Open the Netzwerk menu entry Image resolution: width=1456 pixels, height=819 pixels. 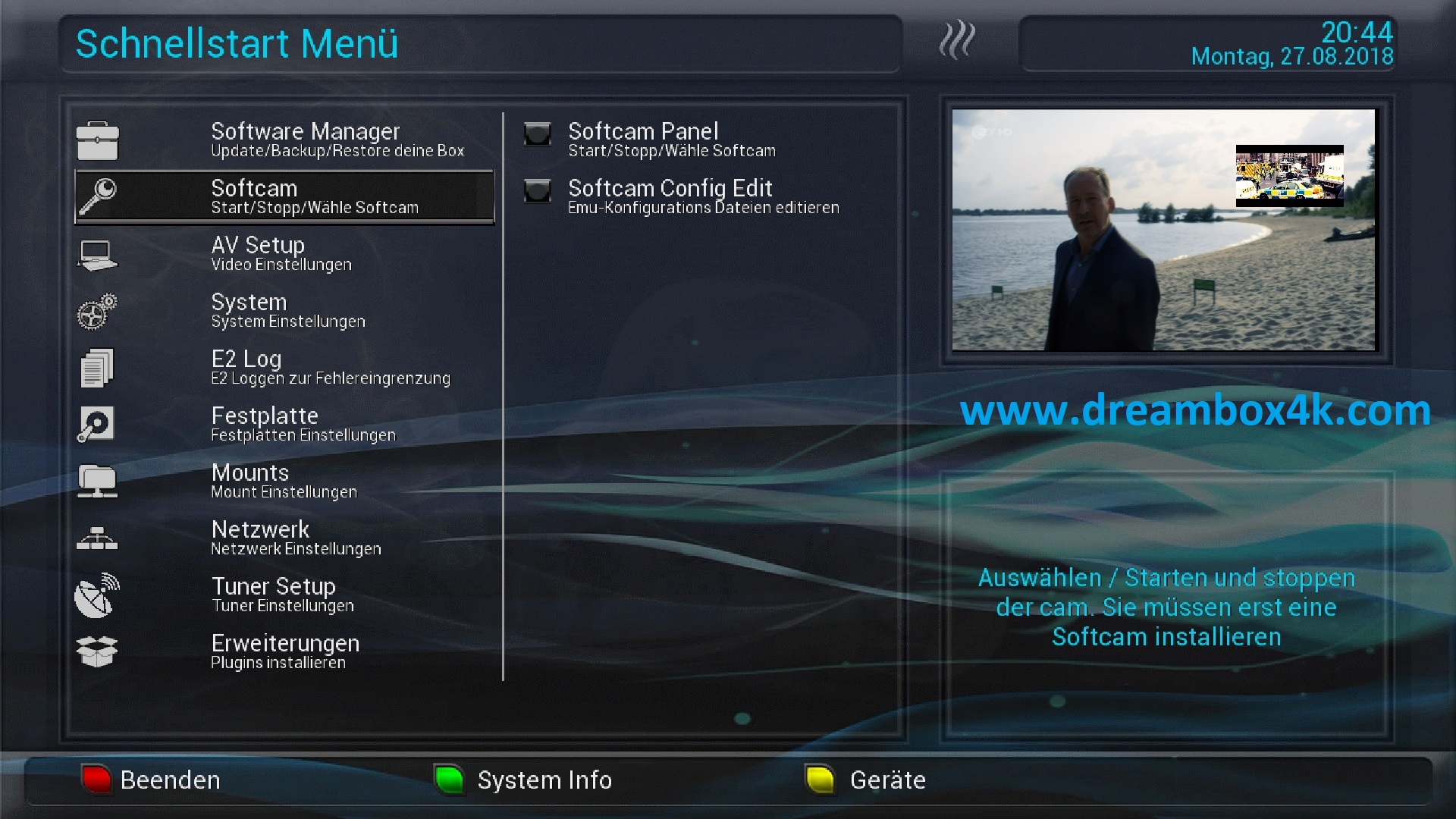pyautogui.click(x=284, y=538)
